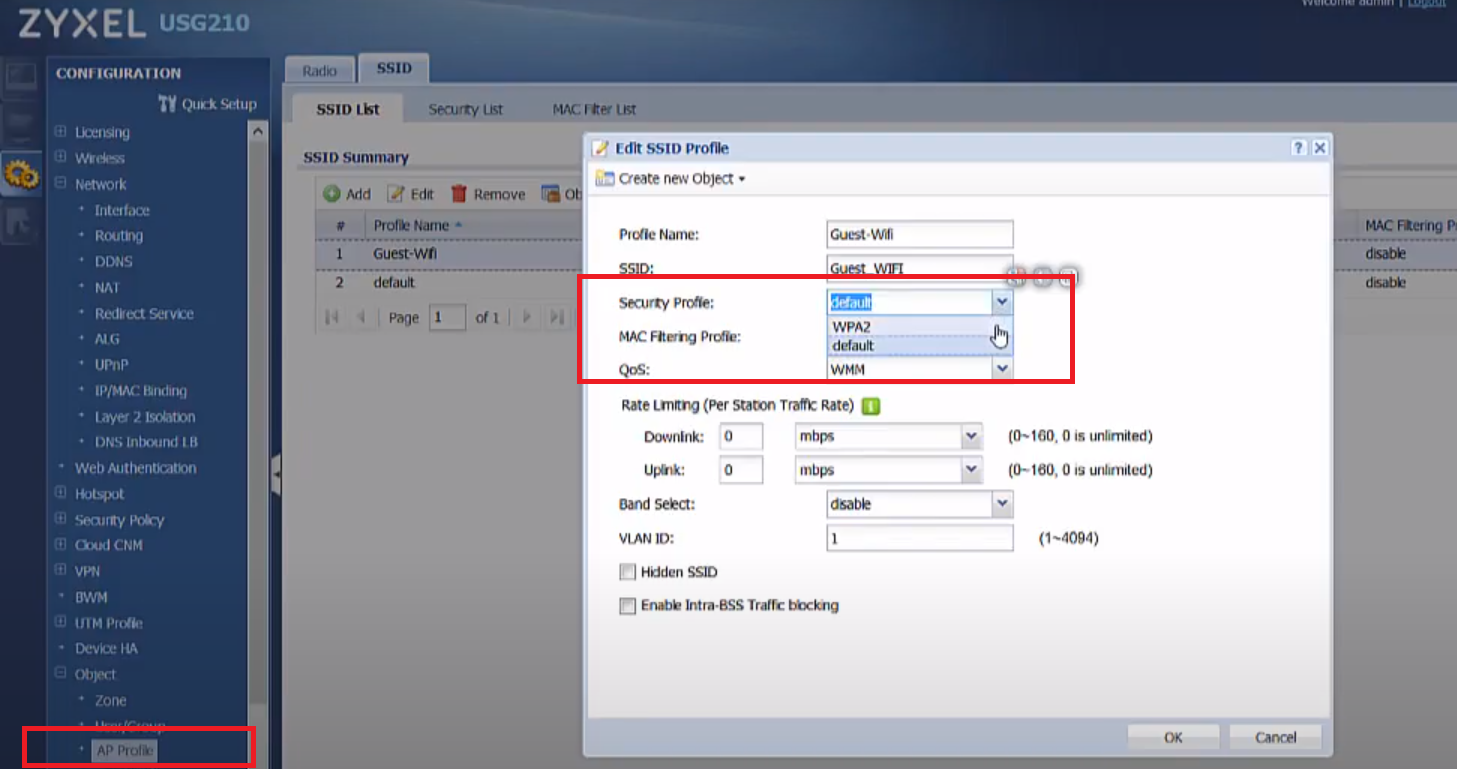The height and width of the screenshot is (769, 1457).
Task: Click the Cancel button
Action: pos(1275,737)
